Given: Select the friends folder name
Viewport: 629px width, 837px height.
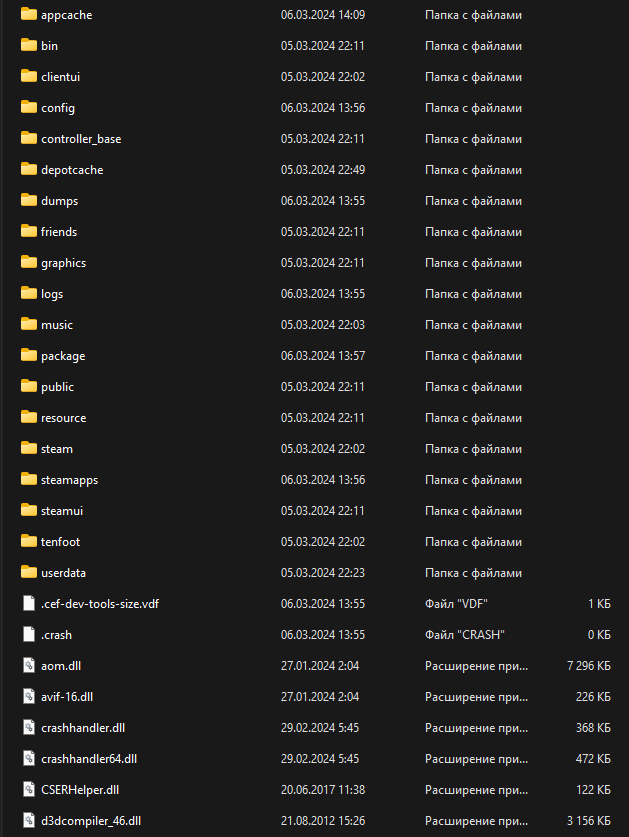Looking at the screenshot, I should [59, 232].
